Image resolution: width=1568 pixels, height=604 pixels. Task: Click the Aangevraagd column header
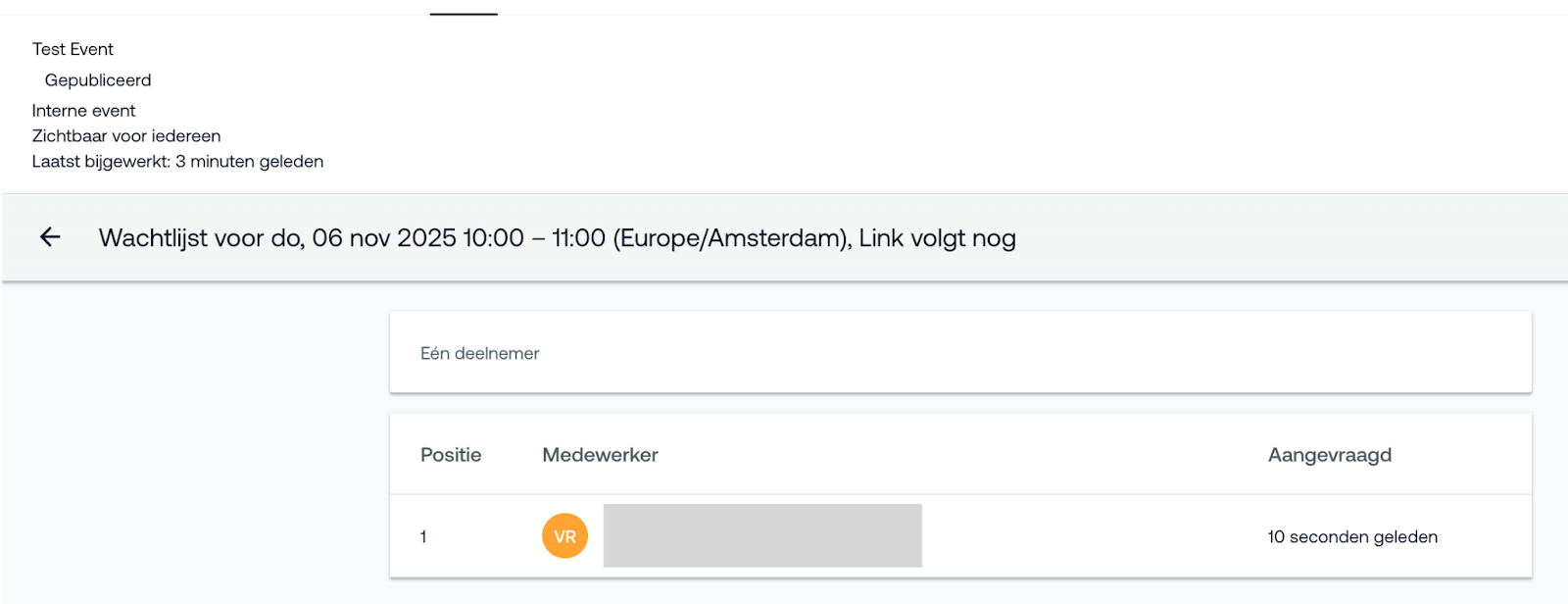coord(1329,455)
